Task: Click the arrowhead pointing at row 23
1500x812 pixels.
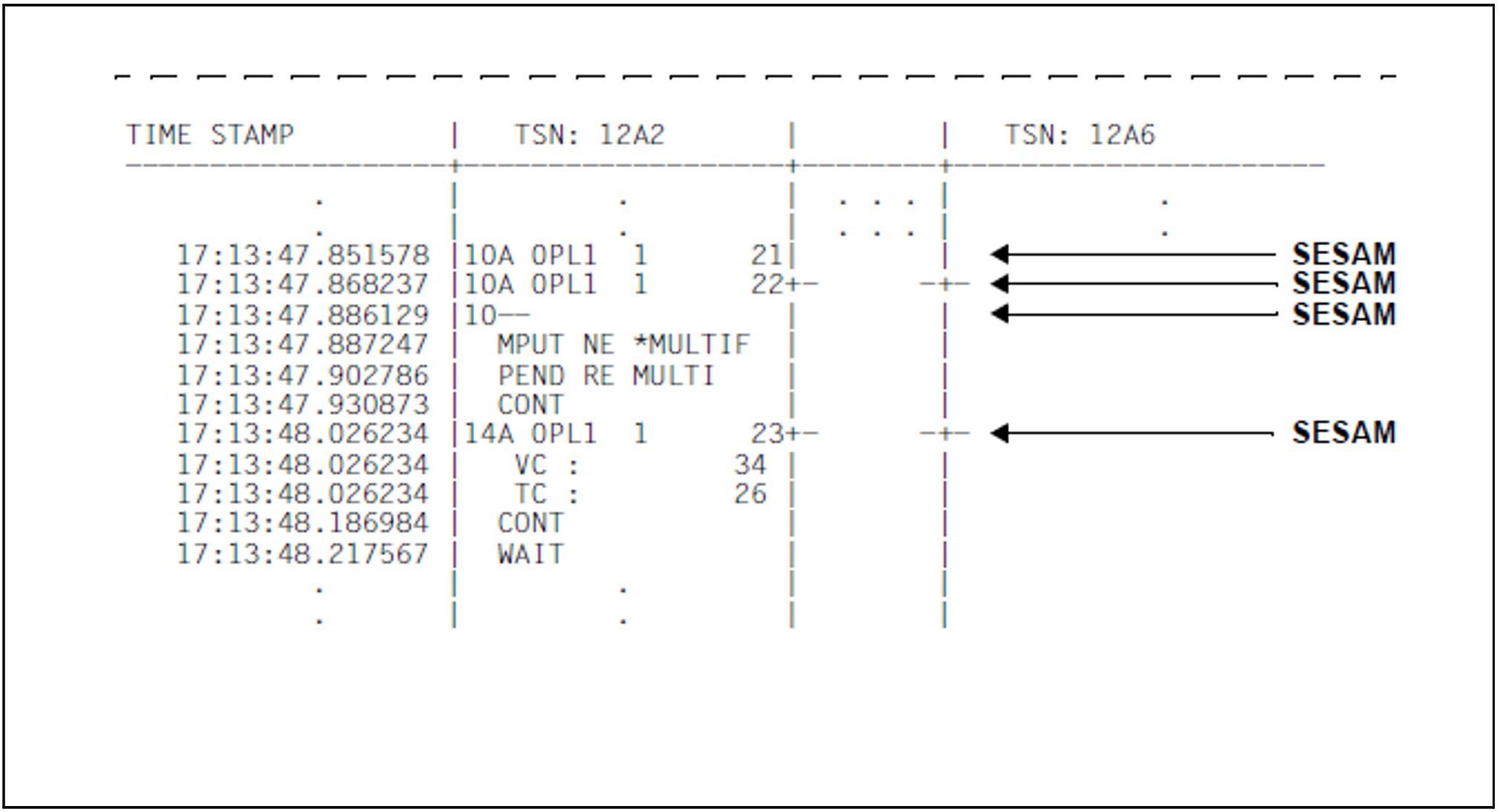Action: point(1000,433)
